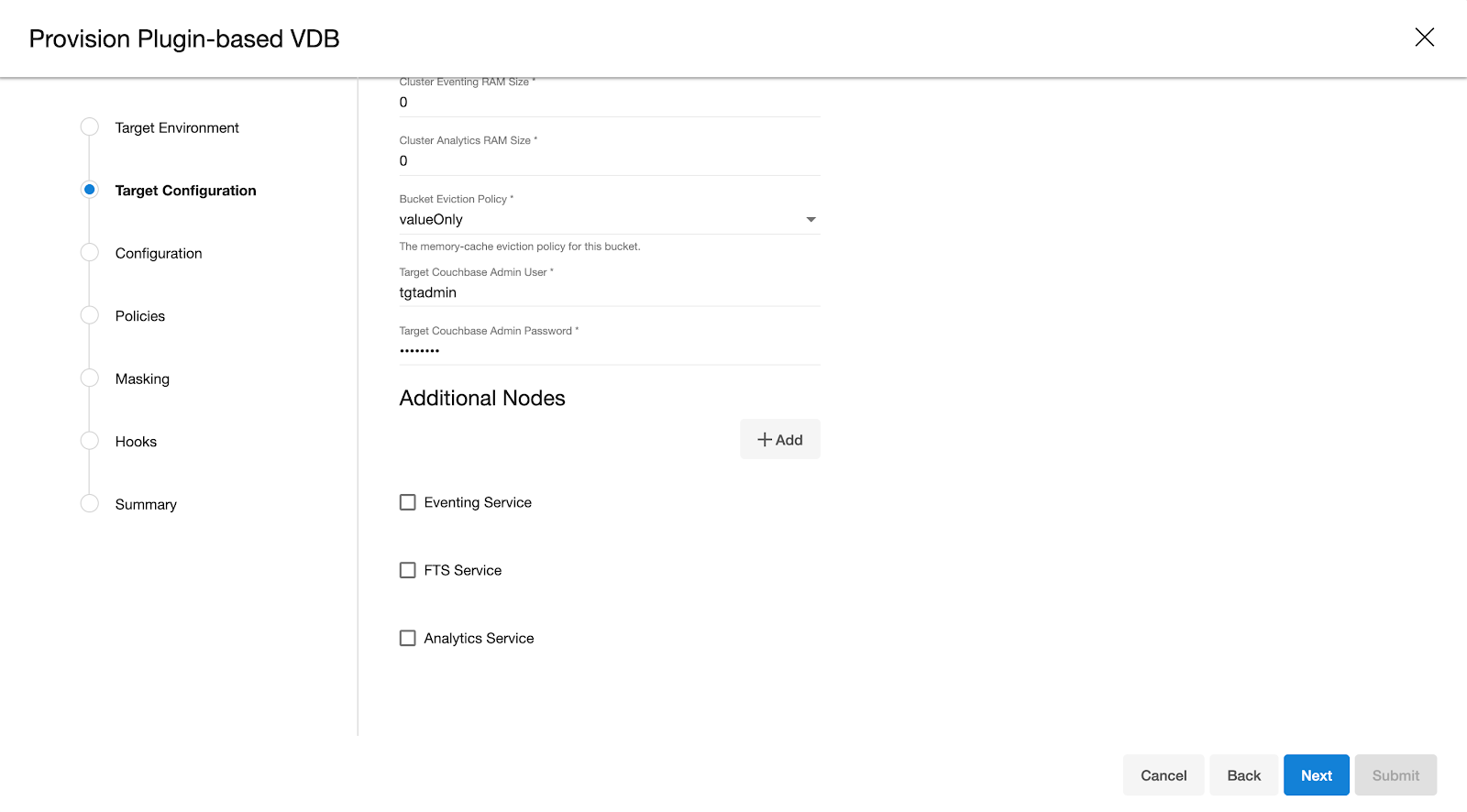This screenshot has width=1467, height=812.
Task: Go to the Policies step label
Action: pos(140,316)
